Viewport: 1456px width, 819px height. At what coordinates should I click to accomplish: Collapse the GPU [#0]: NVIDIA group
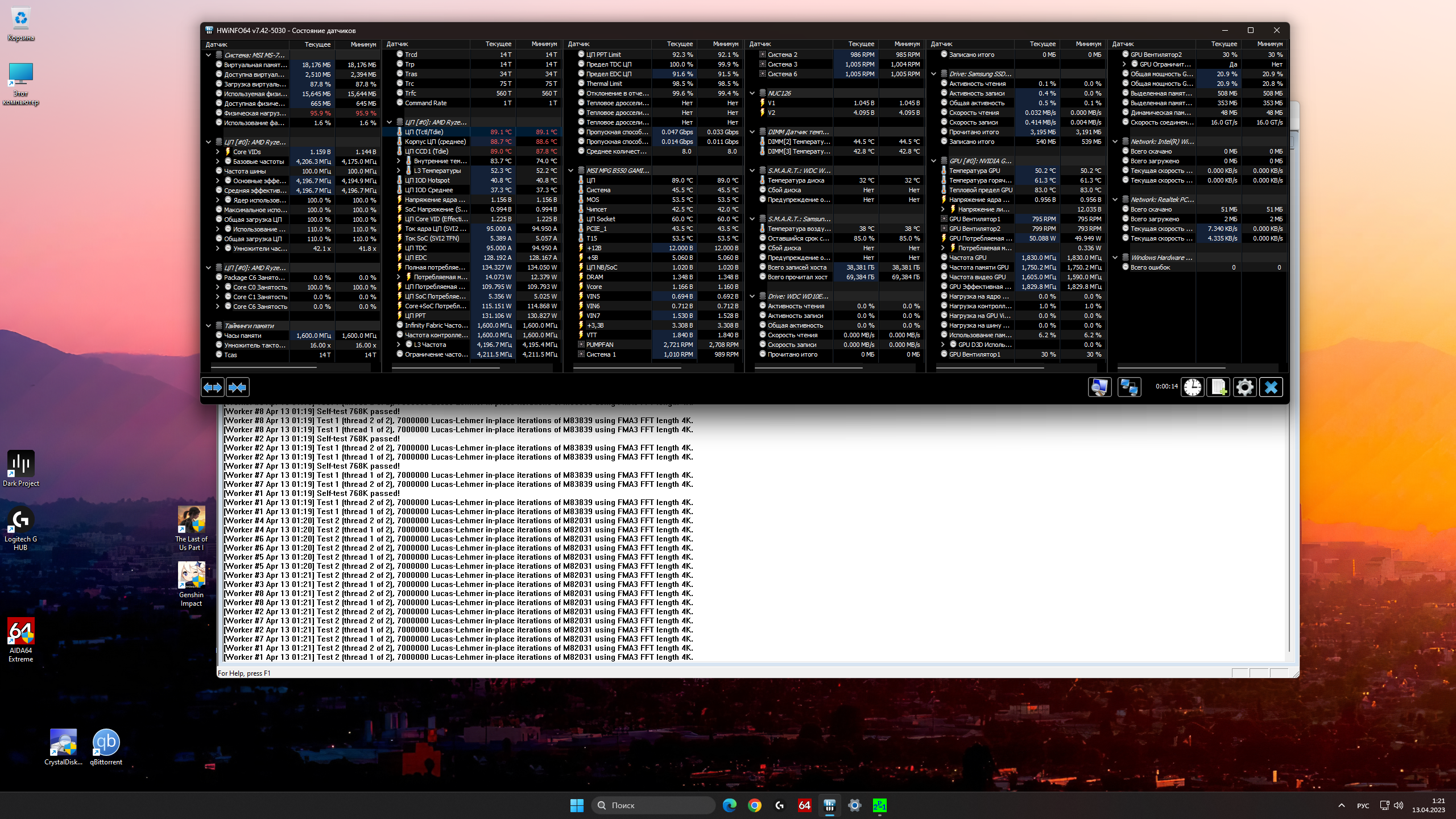pyautogui.click(x=934, y=161)
